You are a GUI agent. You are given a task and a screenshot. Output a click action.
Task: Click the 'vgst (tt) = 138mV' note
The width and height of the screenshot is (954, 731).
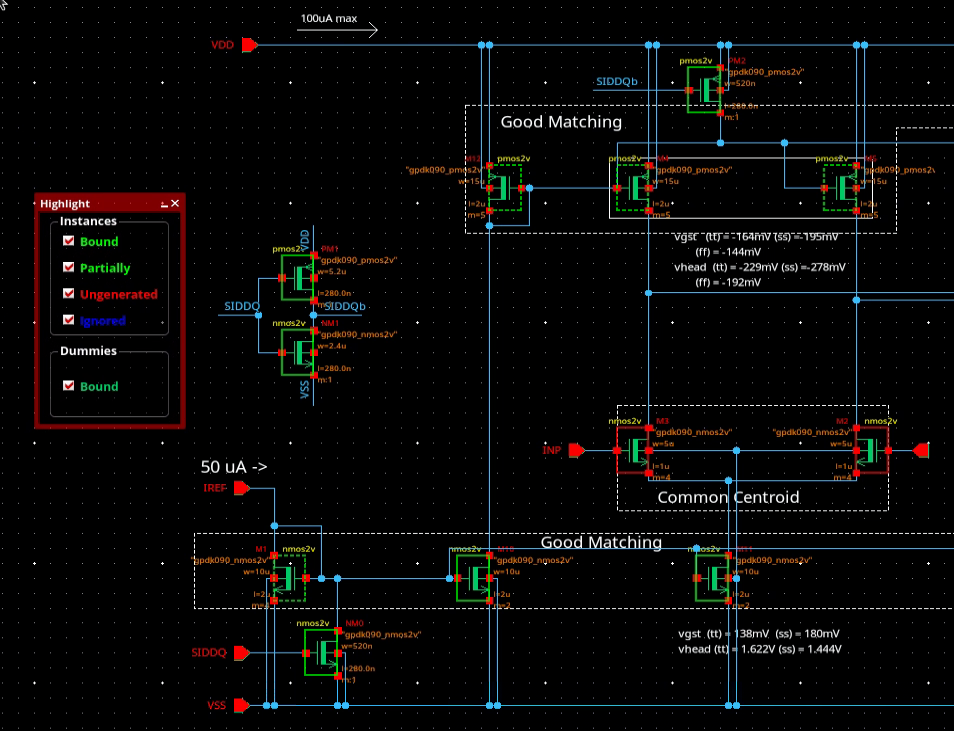(759, 634)
